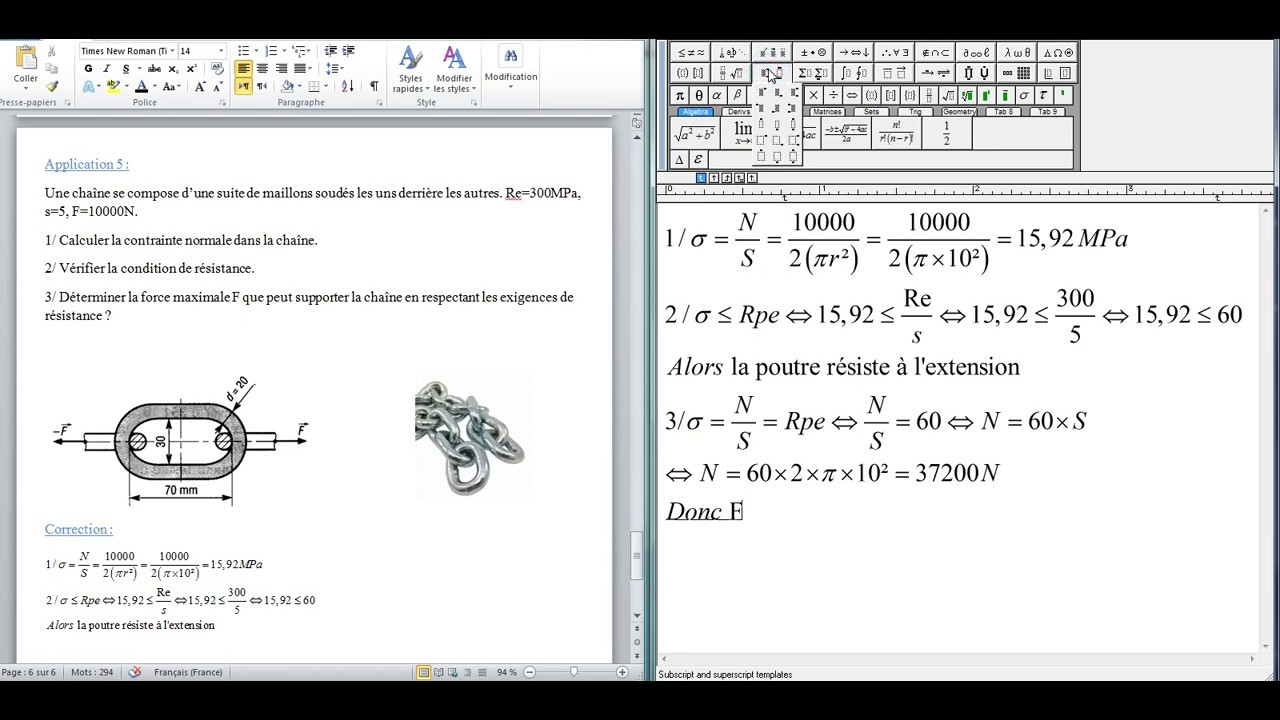Click the Format Painter brush icon

point(52,87)
